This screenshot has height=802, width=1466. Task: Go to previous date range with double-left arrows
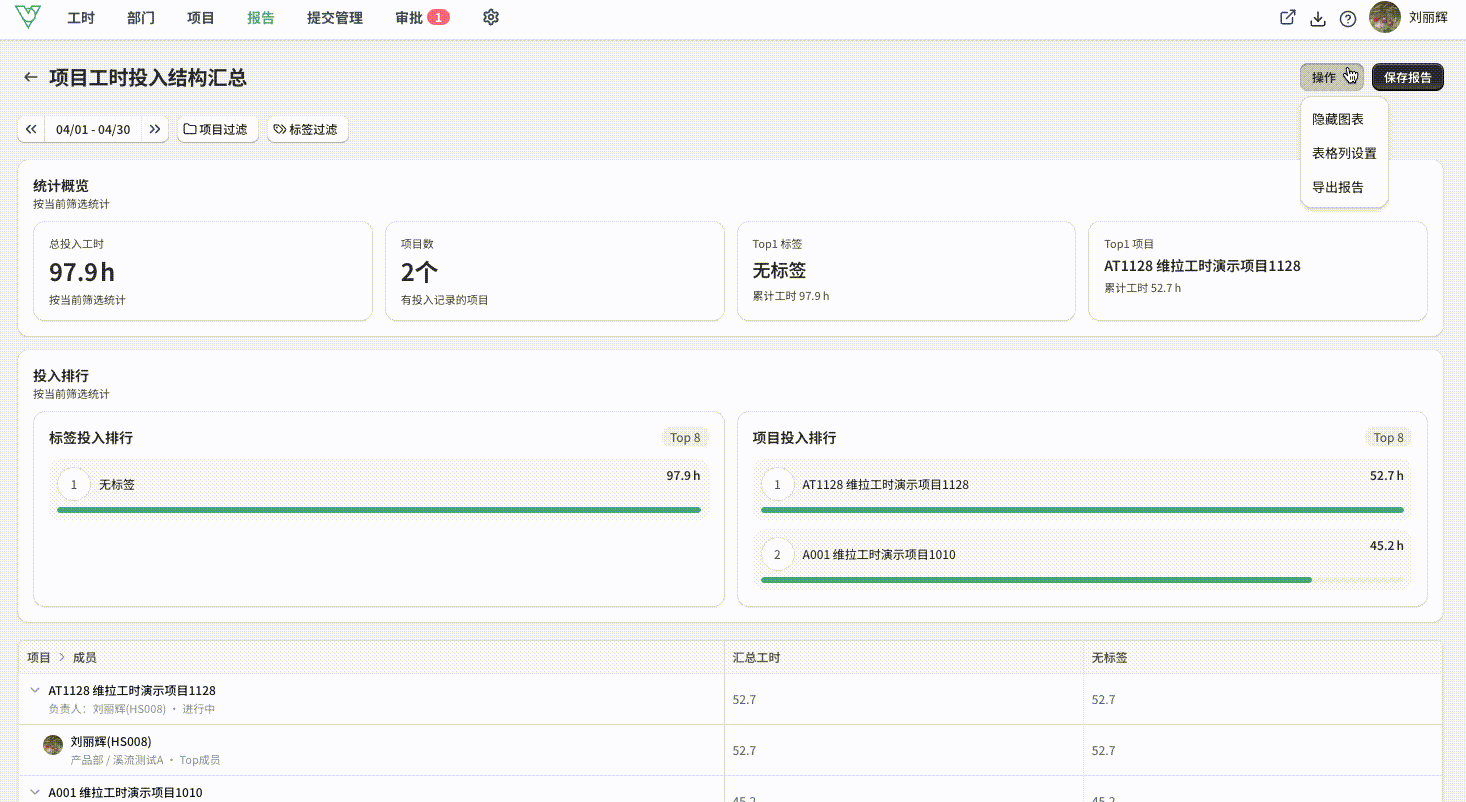[31, 129]
